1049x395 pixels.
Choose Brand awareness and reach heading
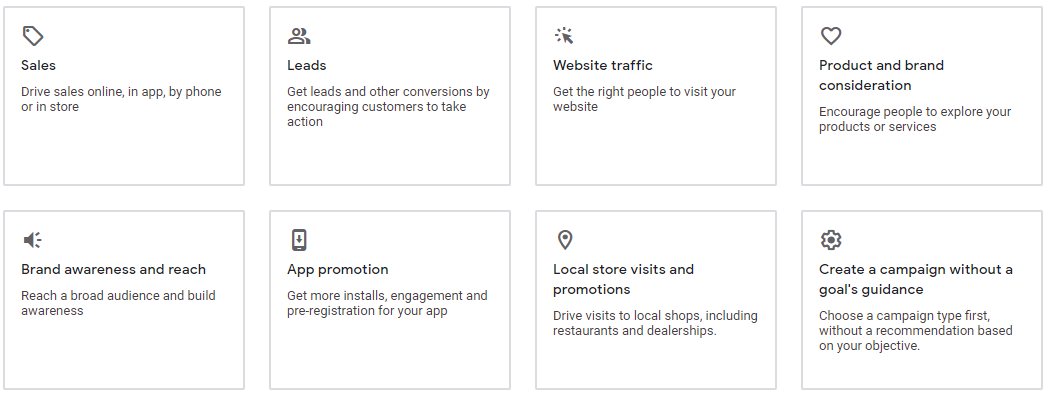(x=114, y=269)
